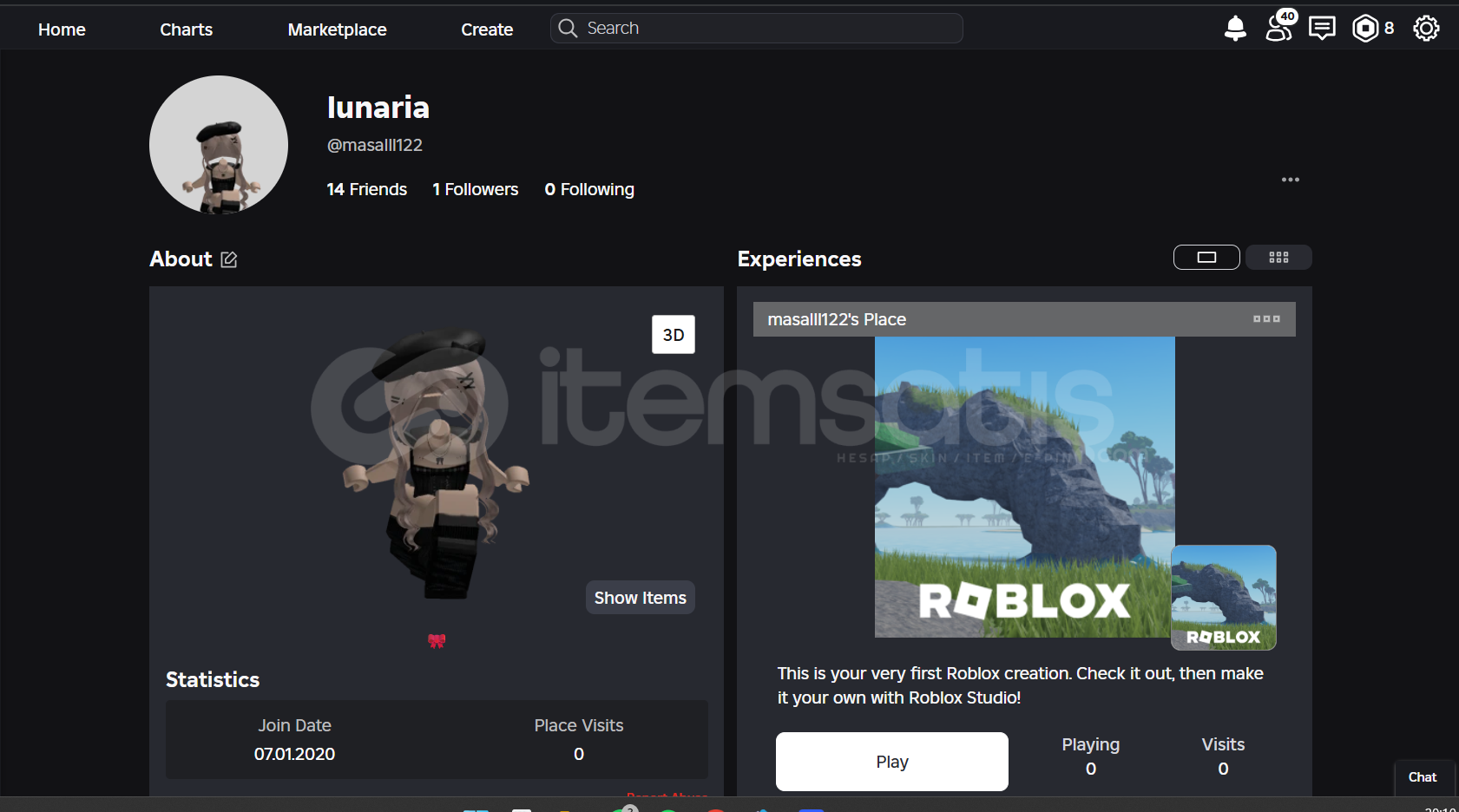Switch Experiences to slideshow view
The height and width of the screenshot is (812, 1459).
coord(1206,257)
